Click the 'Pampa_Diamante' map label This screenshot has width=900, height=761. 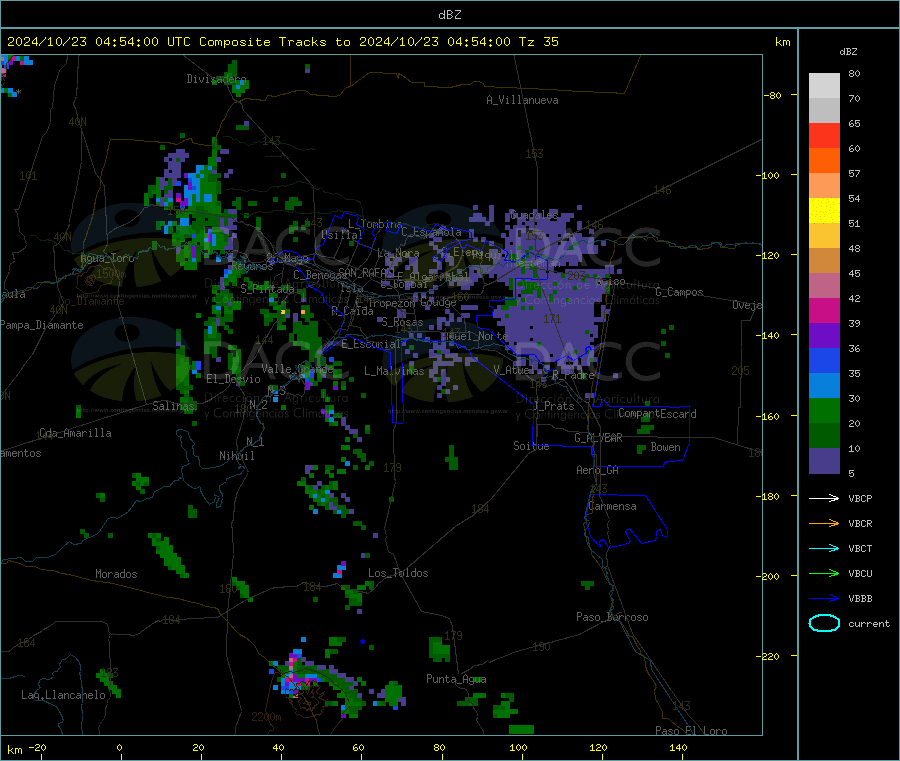(x=42, y=325)
